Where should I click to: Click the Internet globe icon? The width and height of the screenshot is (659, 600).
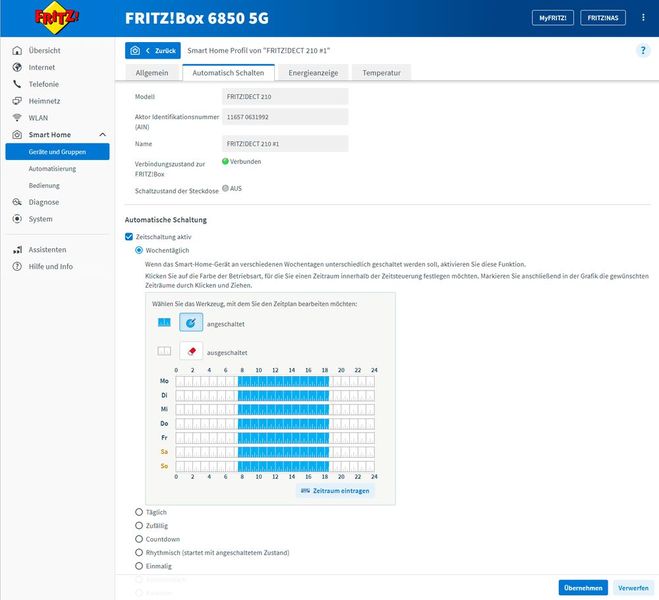point(17,67)
